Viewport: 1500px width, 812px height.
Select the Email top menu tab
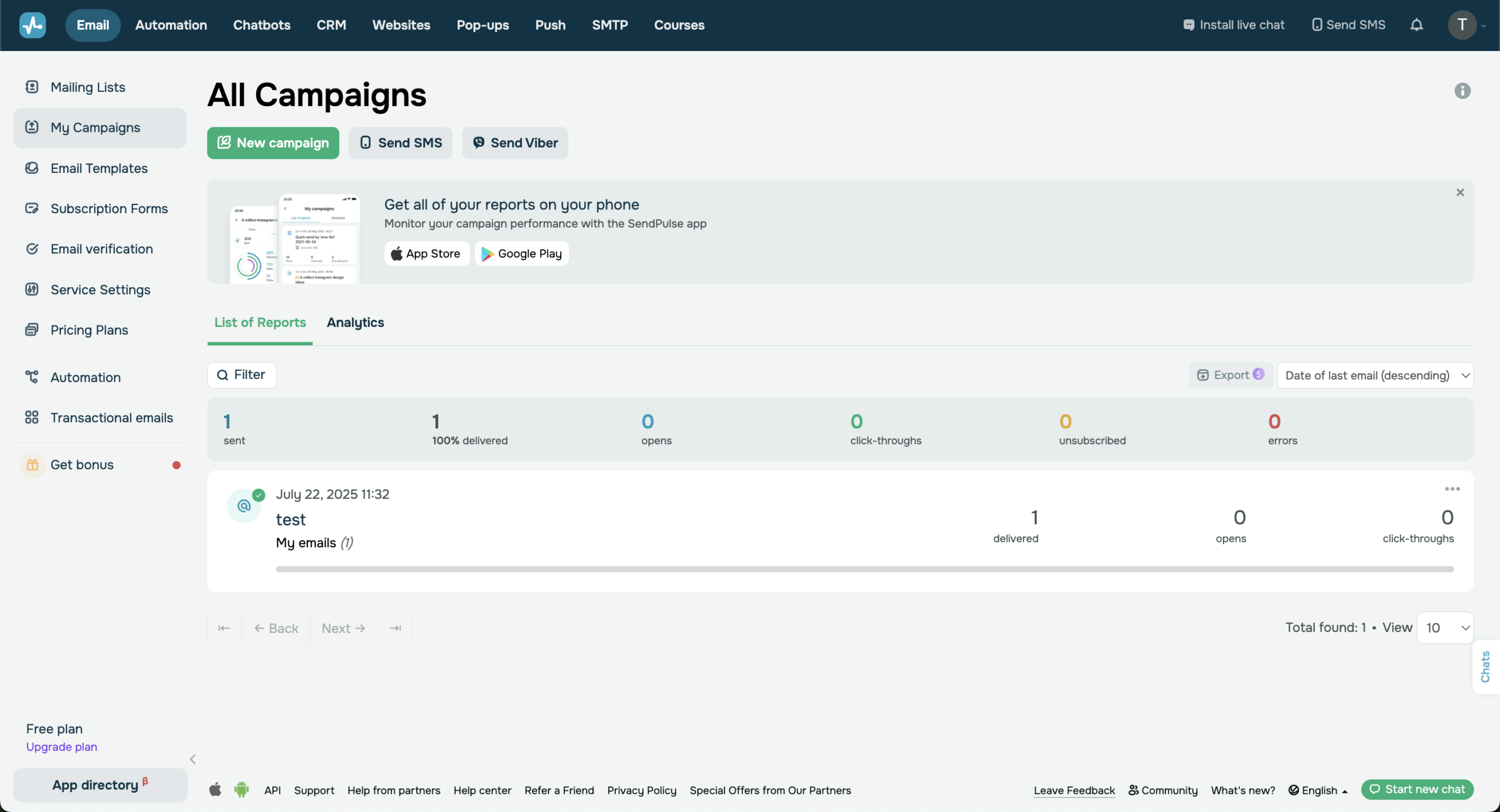93,25
